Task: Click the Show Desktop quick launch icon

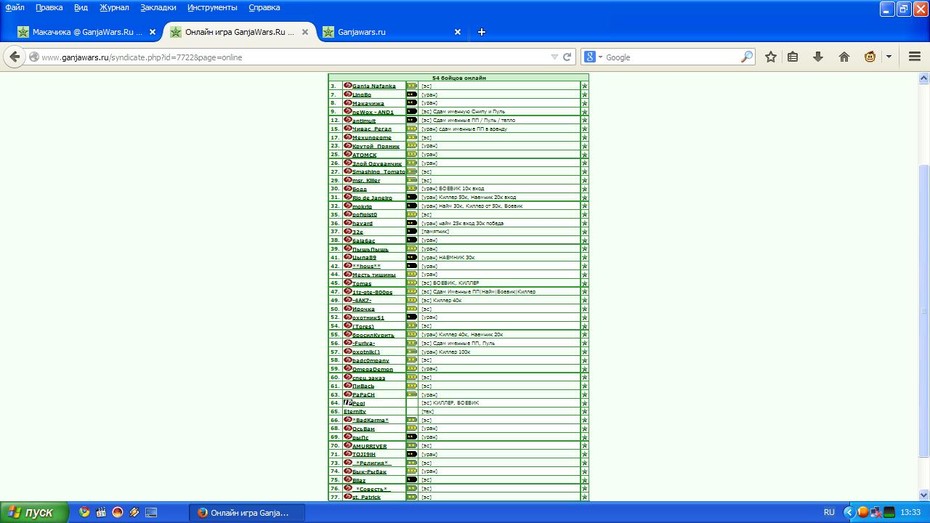Action: pyautogui.click(x=151, y=512)
